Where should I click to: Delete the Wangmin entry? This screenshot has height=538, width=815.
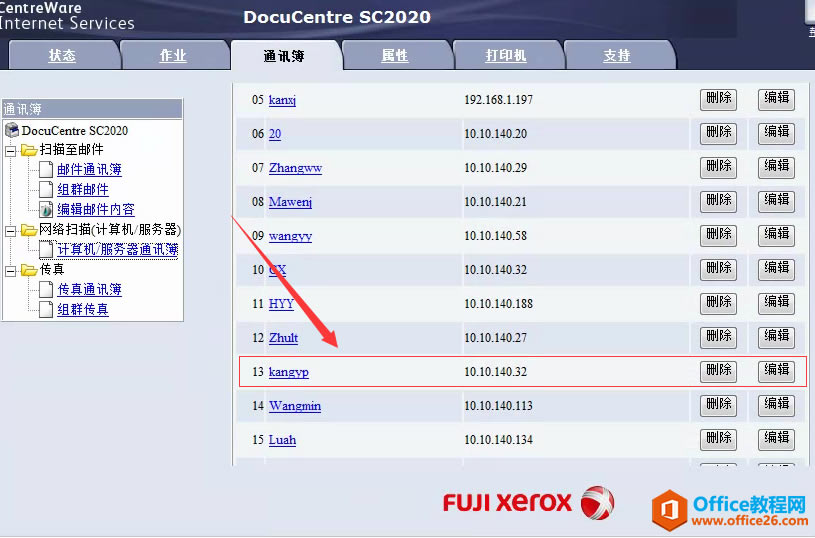[718, 405]
